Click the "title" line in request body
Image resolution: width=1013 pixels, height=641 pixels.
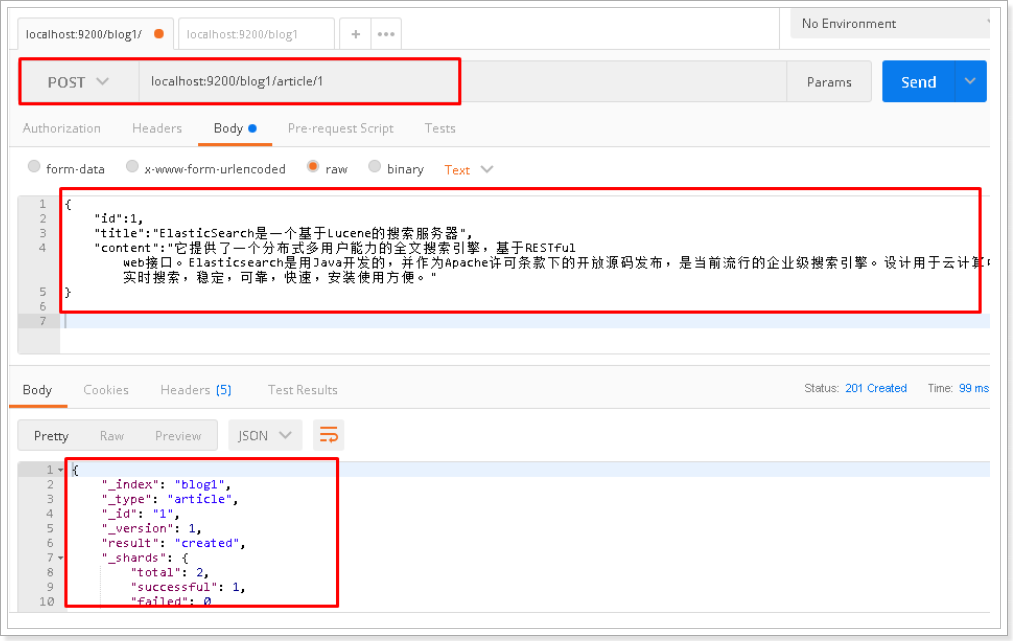tap(284, 233)
